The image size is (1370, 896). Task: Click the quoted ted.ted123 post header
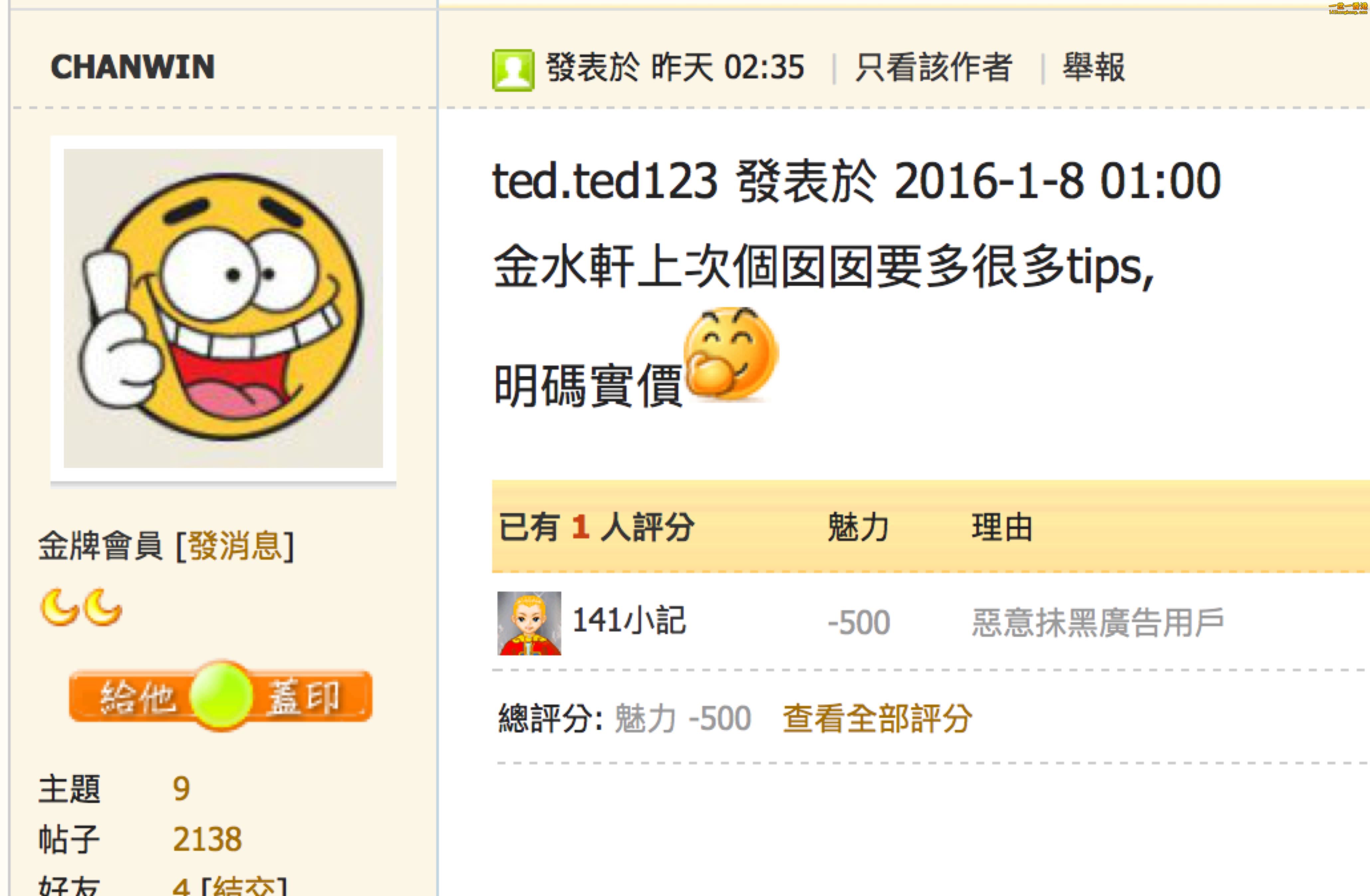coord(857,181)
